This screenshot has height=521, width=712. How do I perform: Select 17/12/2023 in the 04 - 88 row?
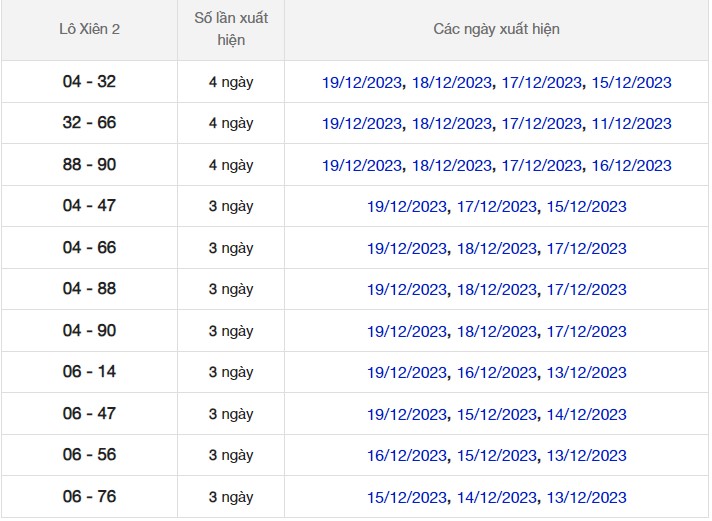tap(586, 290)
